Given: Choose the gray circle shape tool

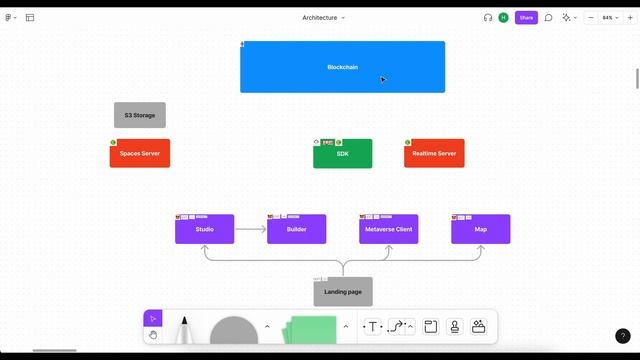Looking at the screenshot, I should coord(234,330).
